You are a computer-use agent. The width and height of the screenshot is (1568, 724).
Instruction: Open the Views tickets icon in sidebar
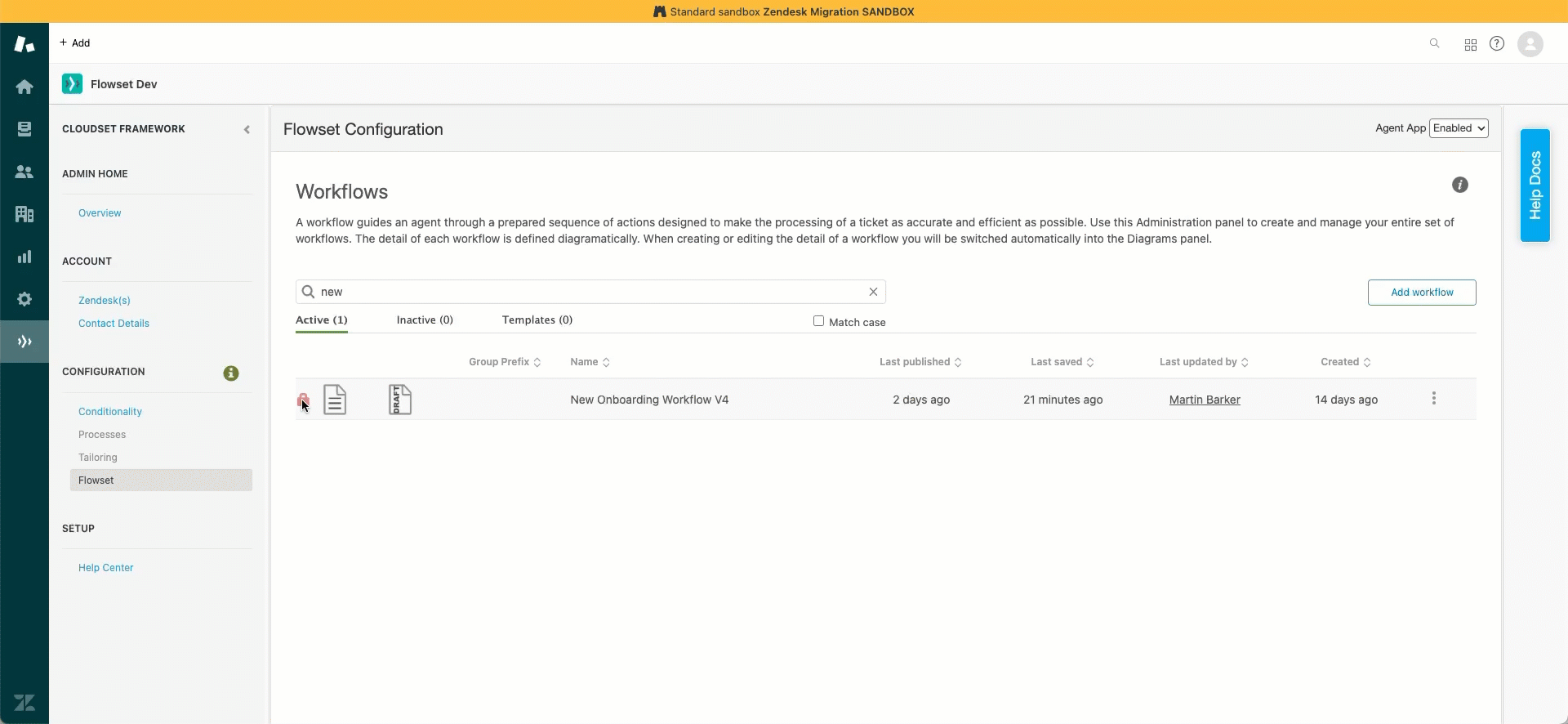coord(24,129)
